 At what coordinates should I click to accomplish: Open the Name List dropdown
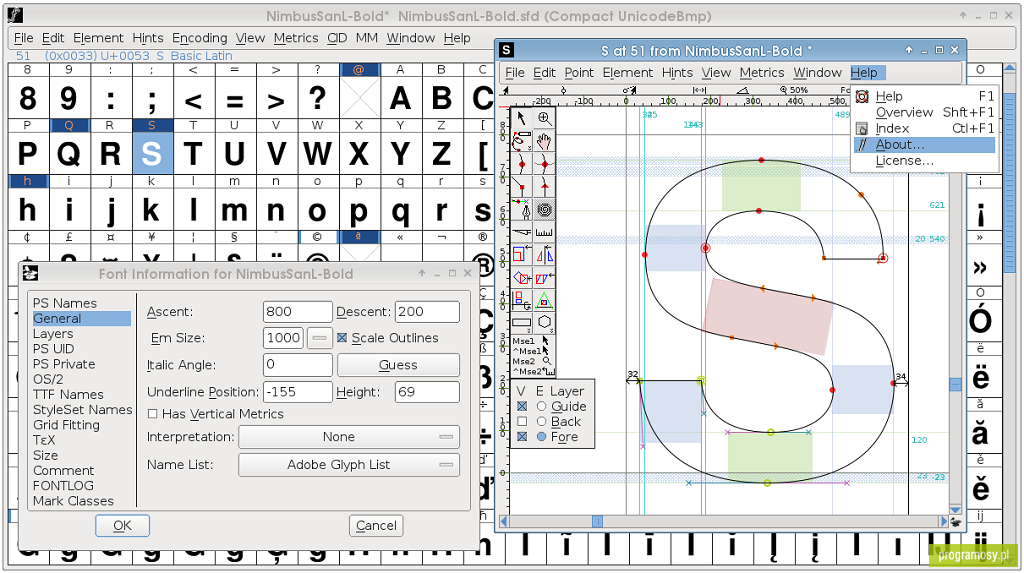349,465
